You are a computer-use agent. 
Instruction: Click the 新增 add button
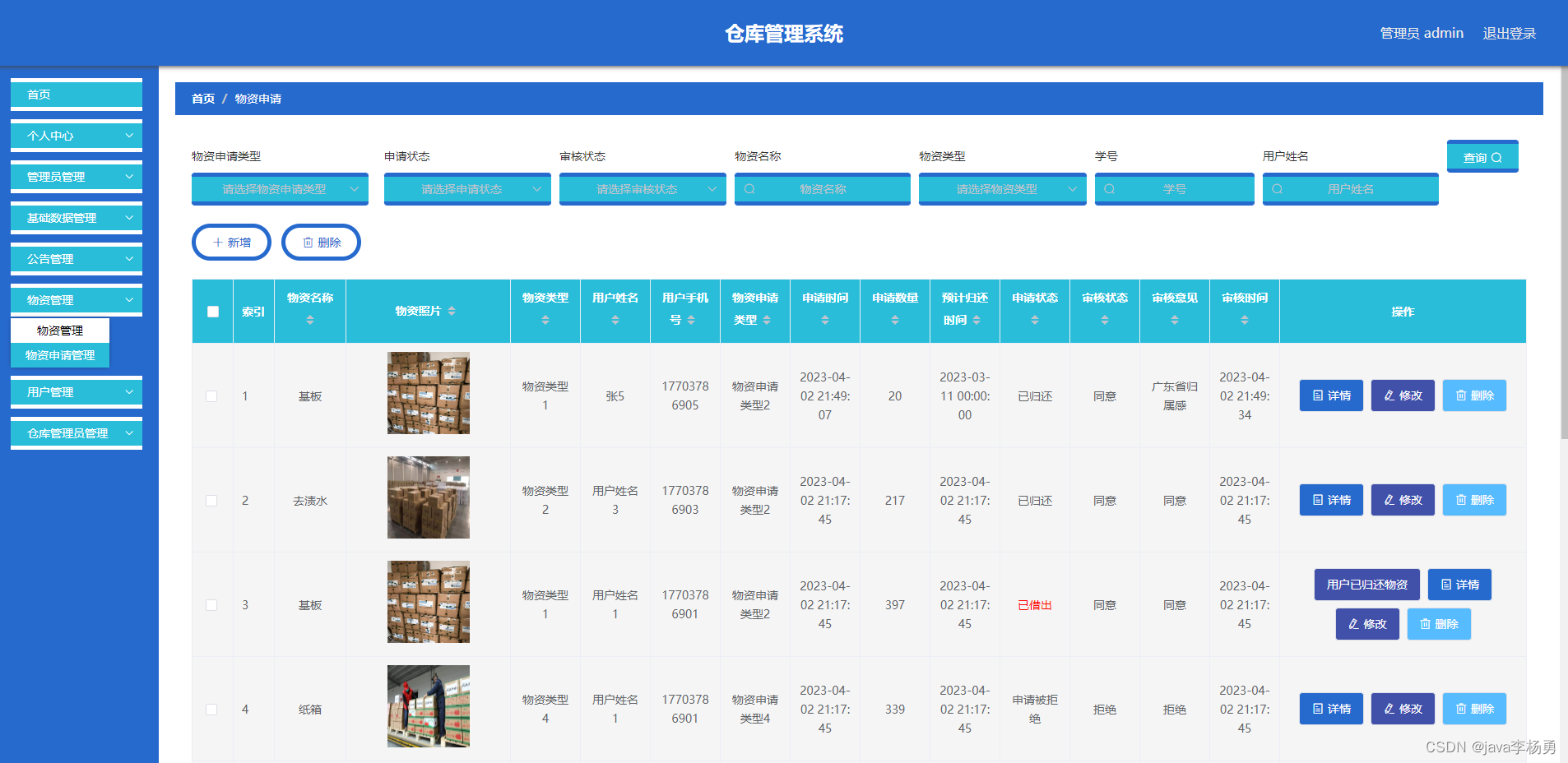point(231,243)
